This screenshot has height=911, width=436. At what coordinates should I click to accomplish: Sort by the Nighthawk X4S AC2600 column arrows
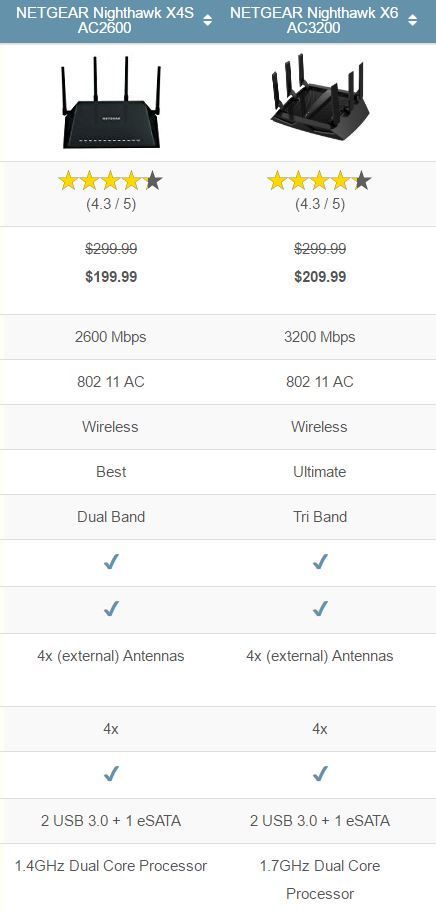point(208,20)
